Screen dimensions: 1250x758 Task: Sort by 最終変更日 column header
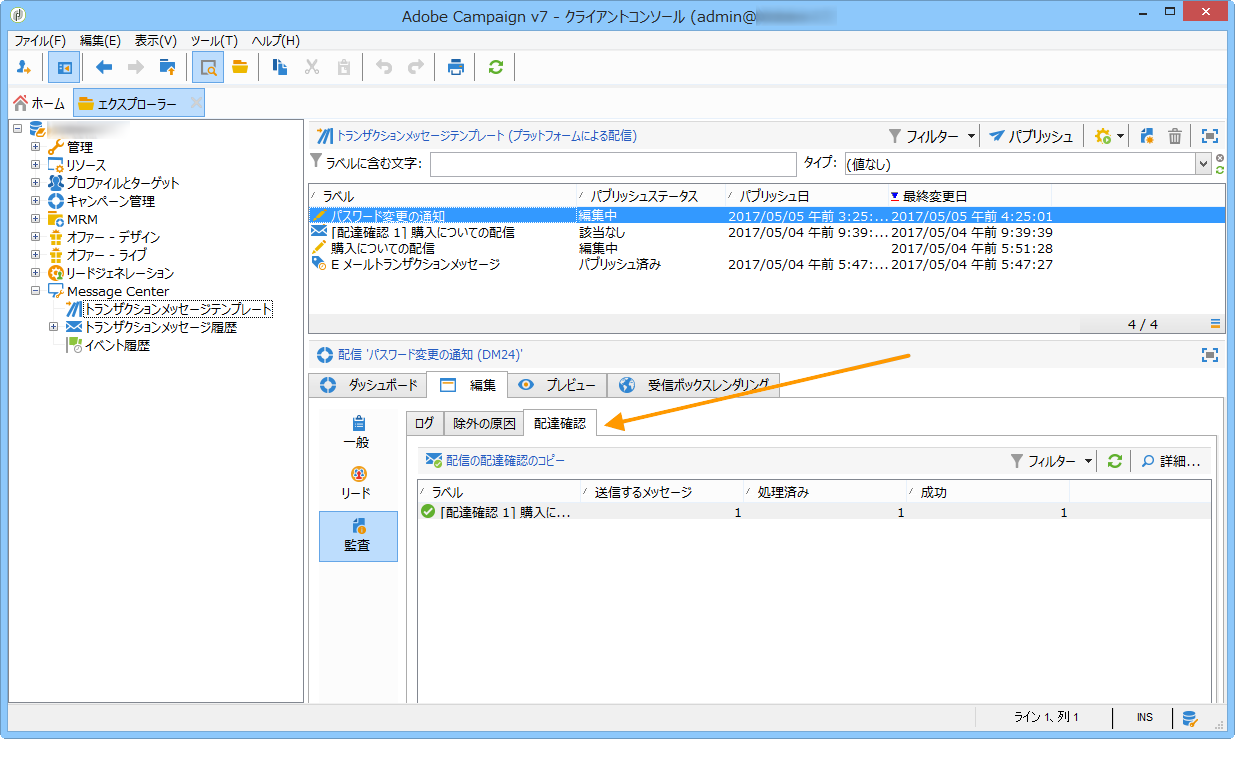pos(968,196)
